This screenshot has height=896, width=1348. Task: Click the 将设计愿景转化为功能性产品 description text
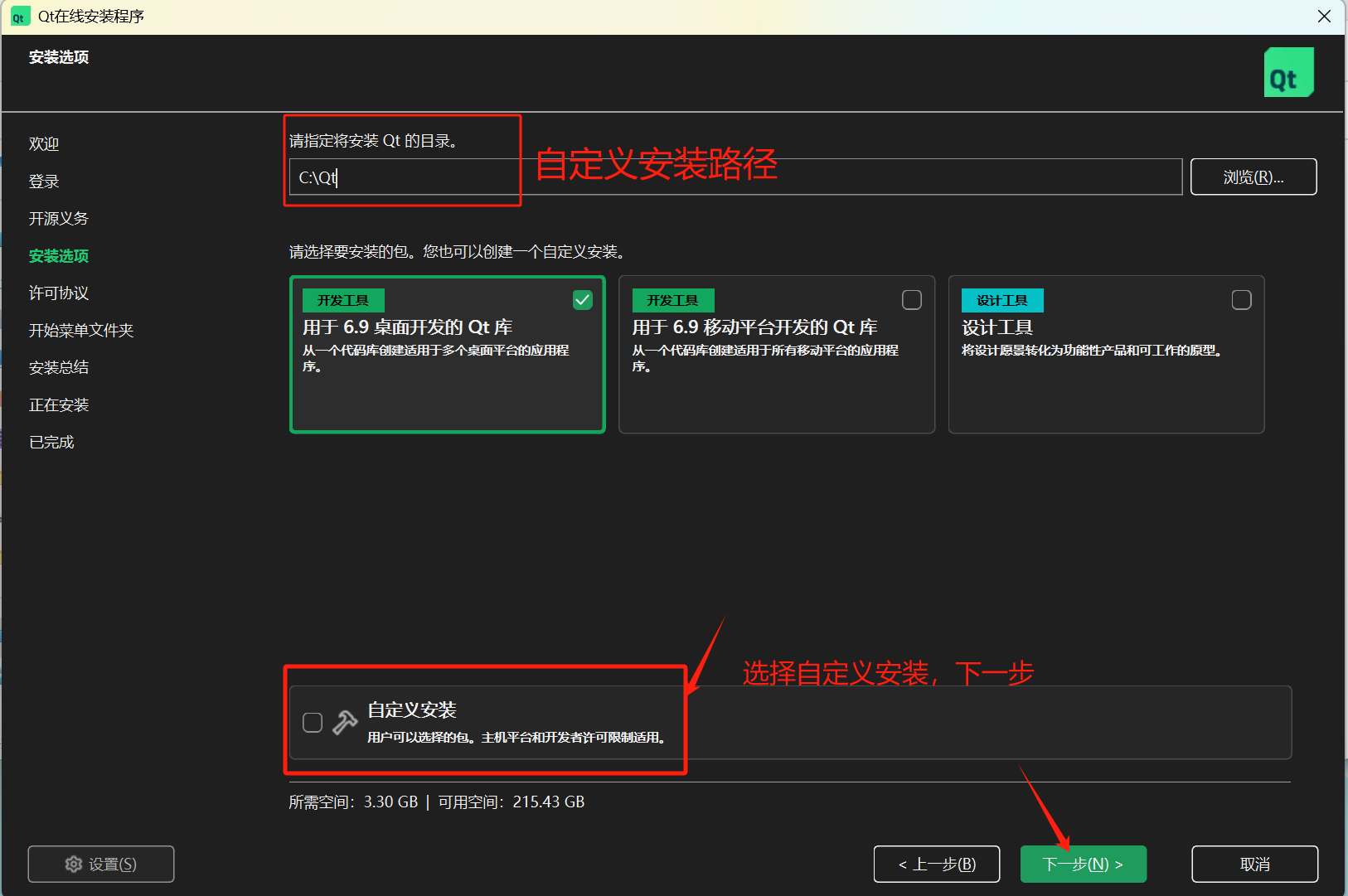click(1093, 351)
